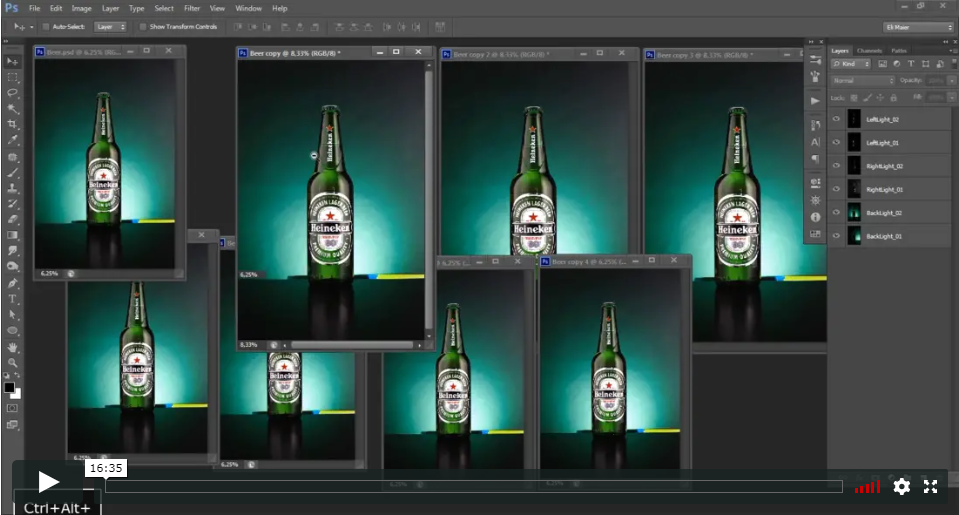Image resolution: width=959 pixels, height=515 pixels.
Task: Open the Auto-Select Layer dropdown
Action: tap(110, 27)
